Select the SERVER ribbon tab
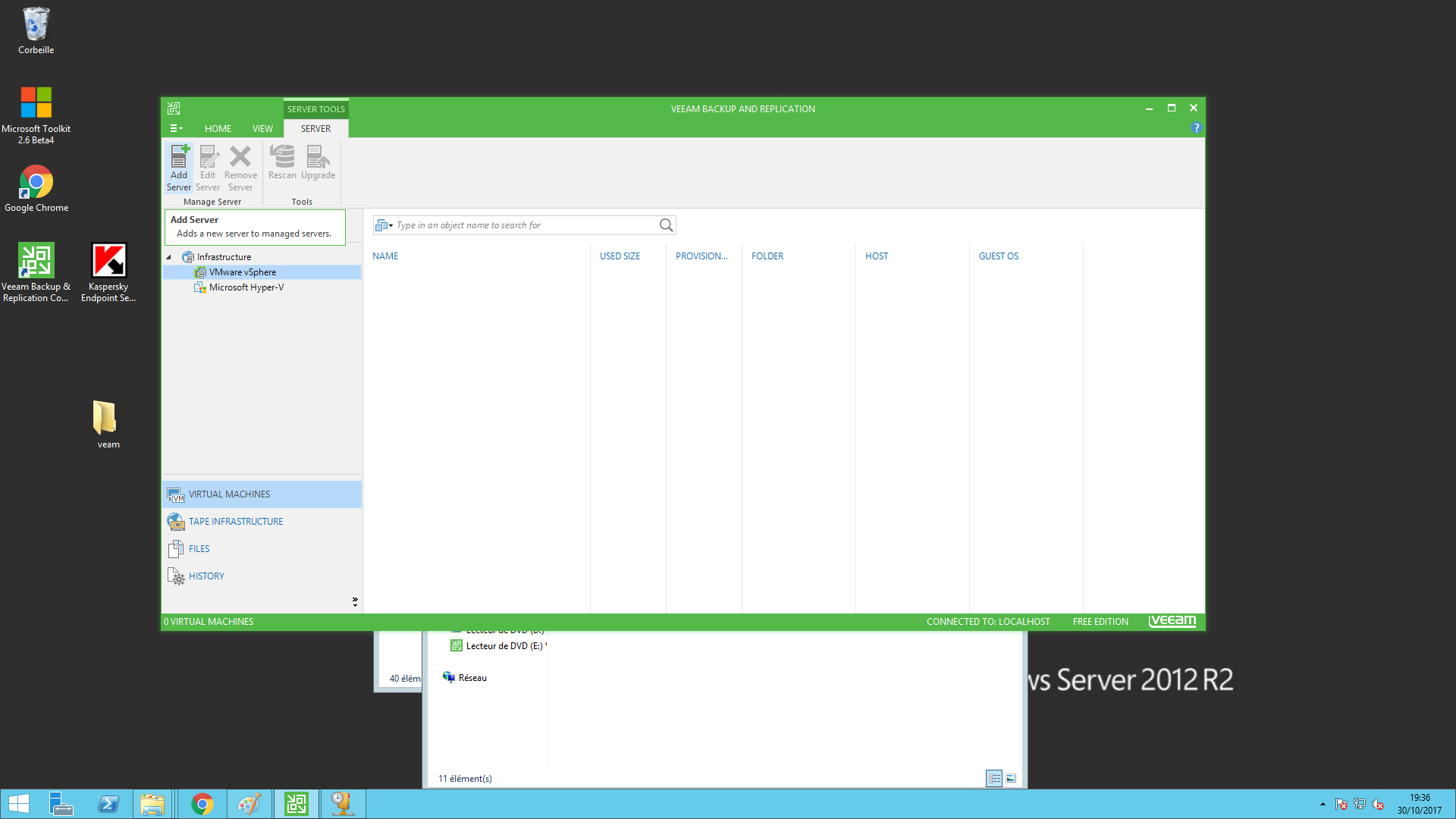The height and width of the screenshot is (819, 1456). click(x=315, y=129)
